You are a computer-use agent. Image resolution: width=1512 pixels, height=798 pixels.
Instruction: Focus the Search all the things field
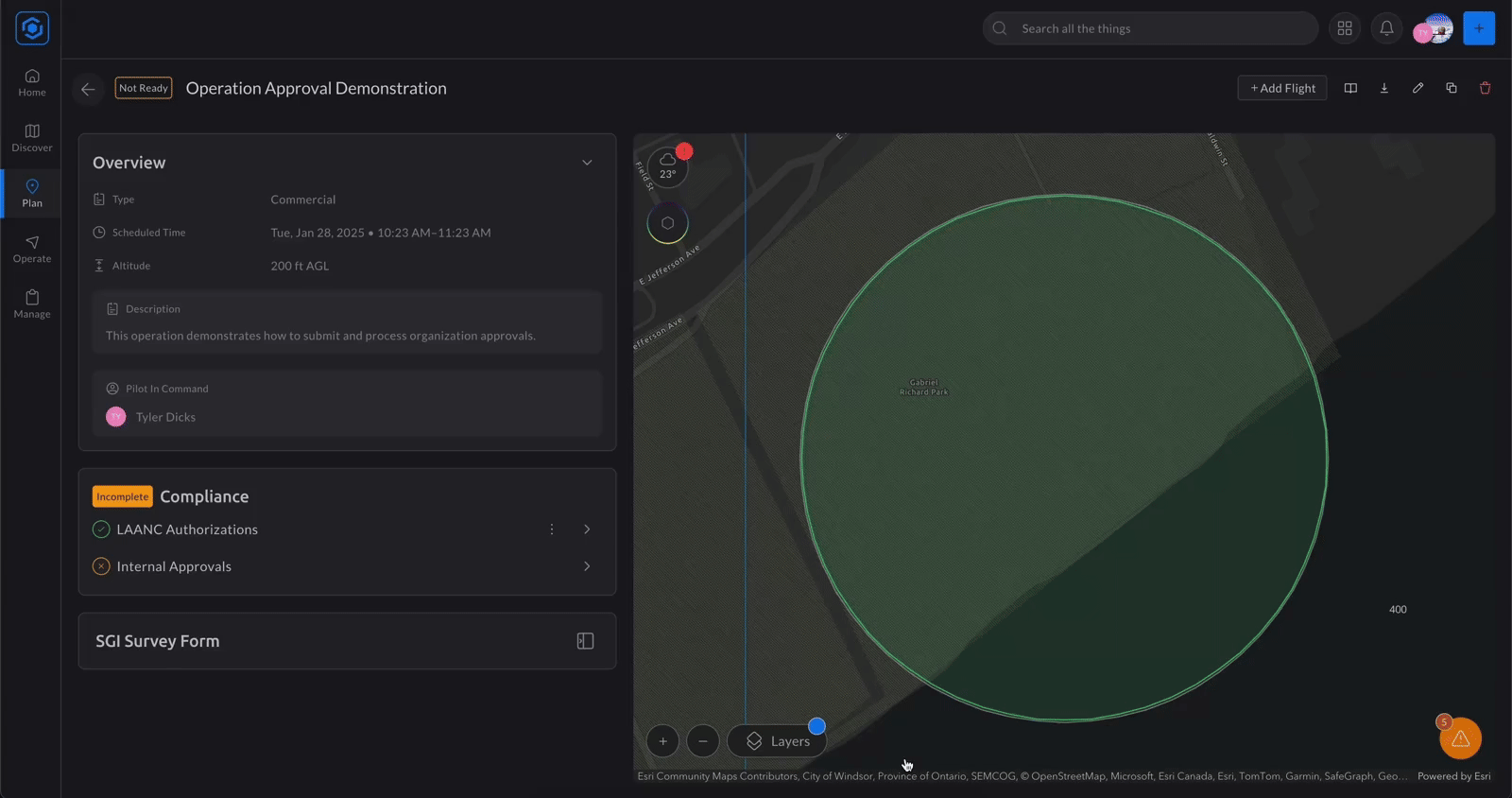(1150, 28)
